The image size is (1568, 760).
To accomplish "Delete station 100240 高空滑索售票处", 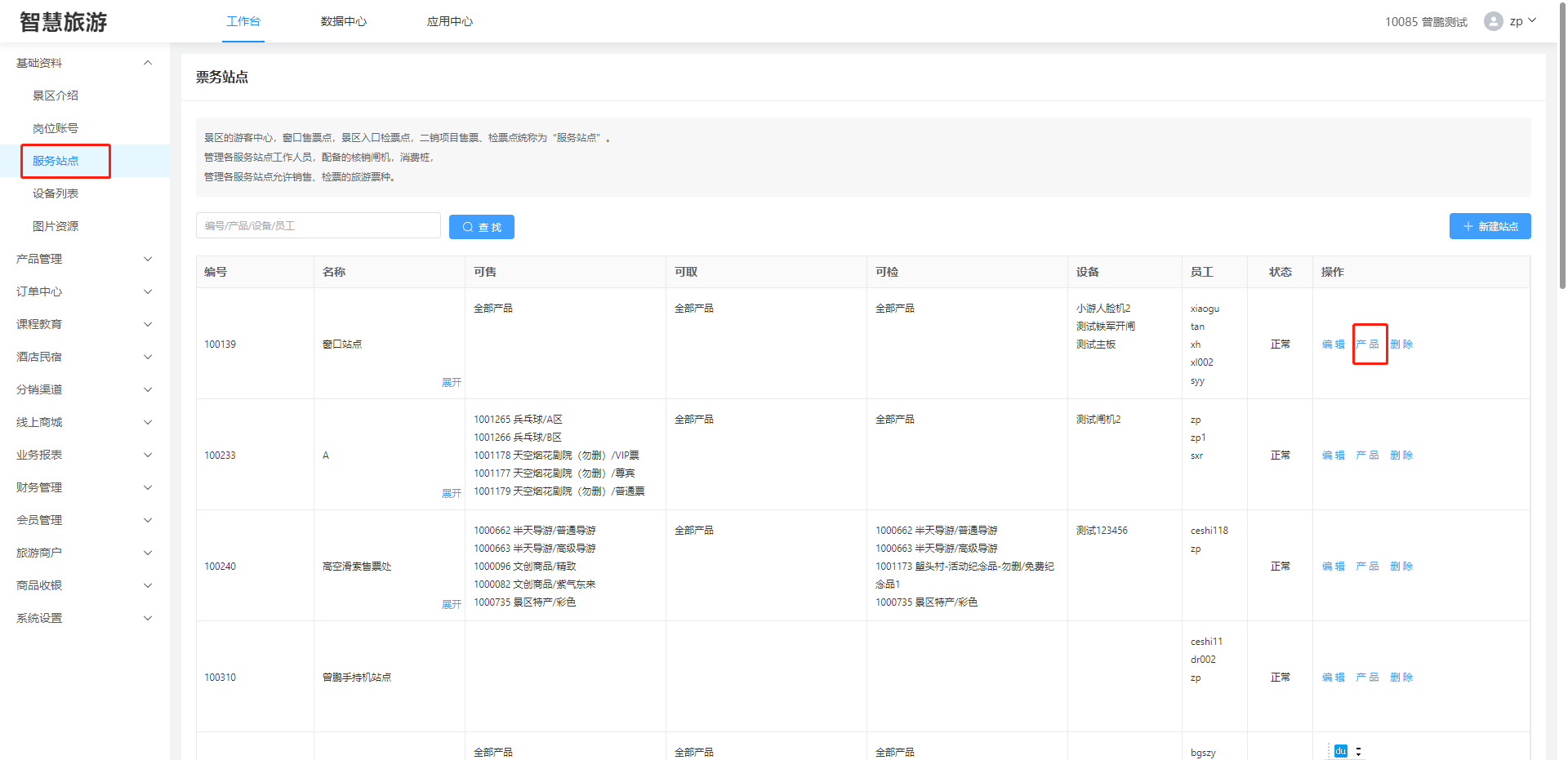I will (x=1401, y=567).
